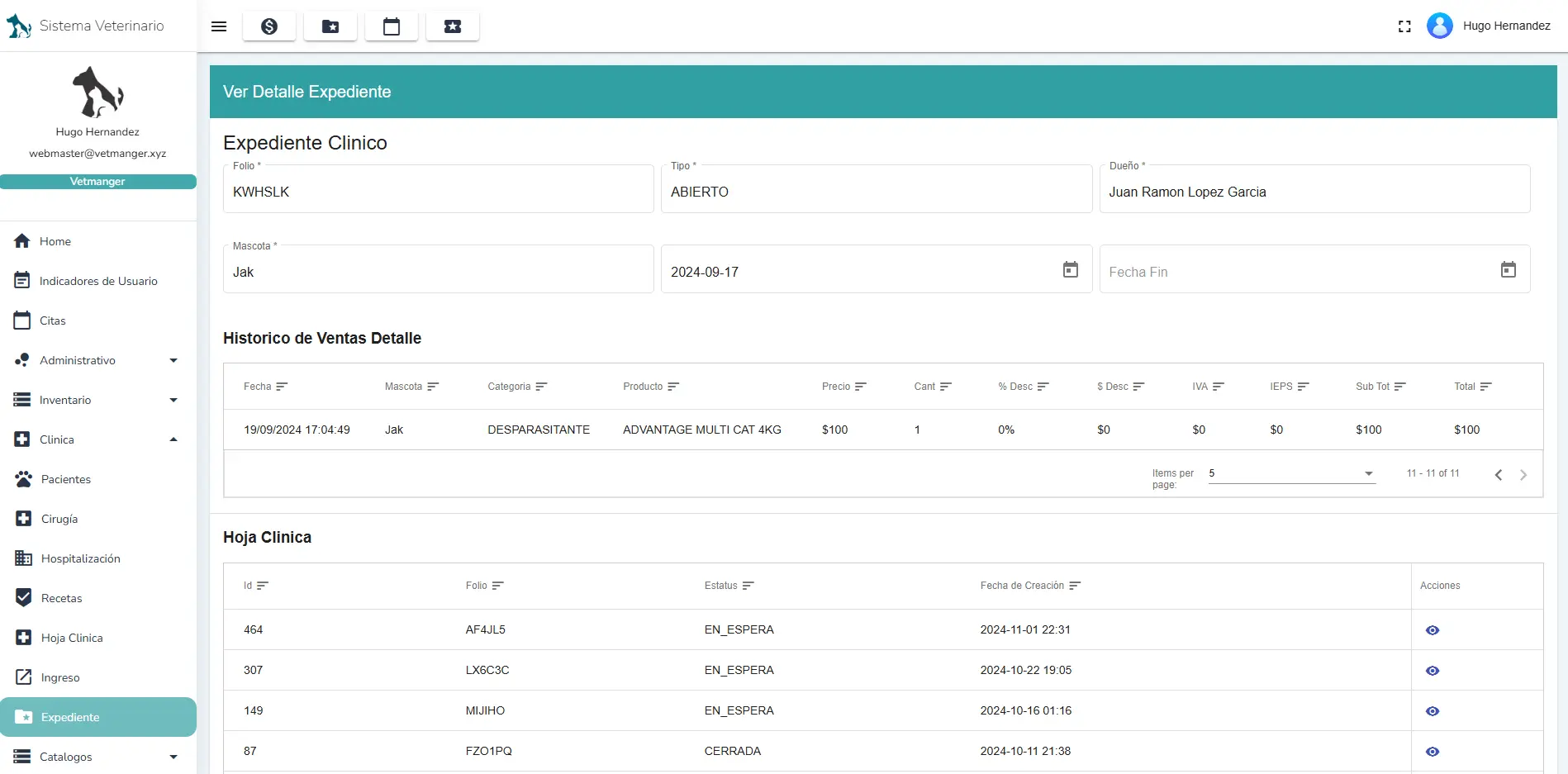Open the ticket star toolbar button
1568x774 pixels.
[453, 26]
